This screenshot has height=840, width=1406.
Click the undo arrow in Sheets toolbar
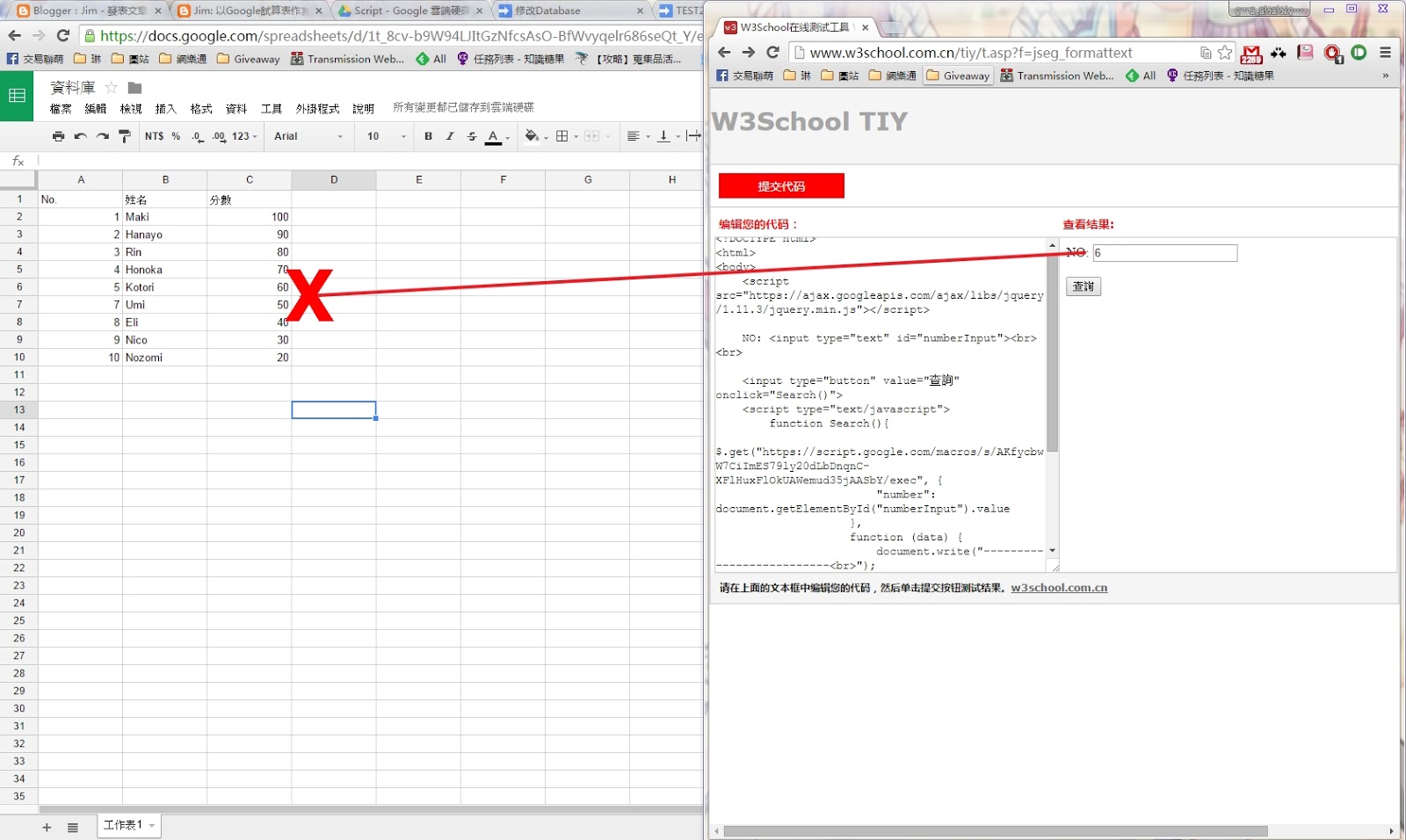(x=81, y=136)
